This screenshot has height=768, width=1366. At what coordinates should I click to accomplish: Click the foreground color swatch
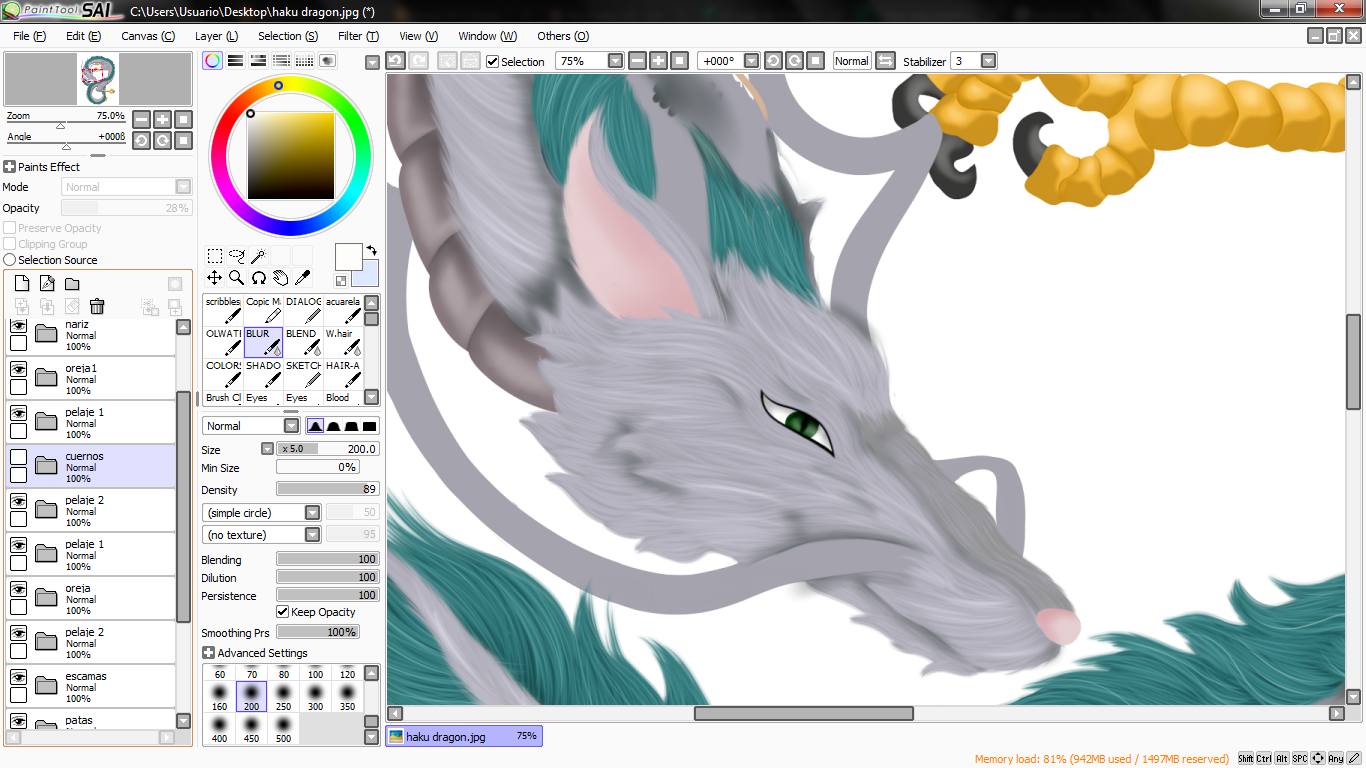pos(348,256)
